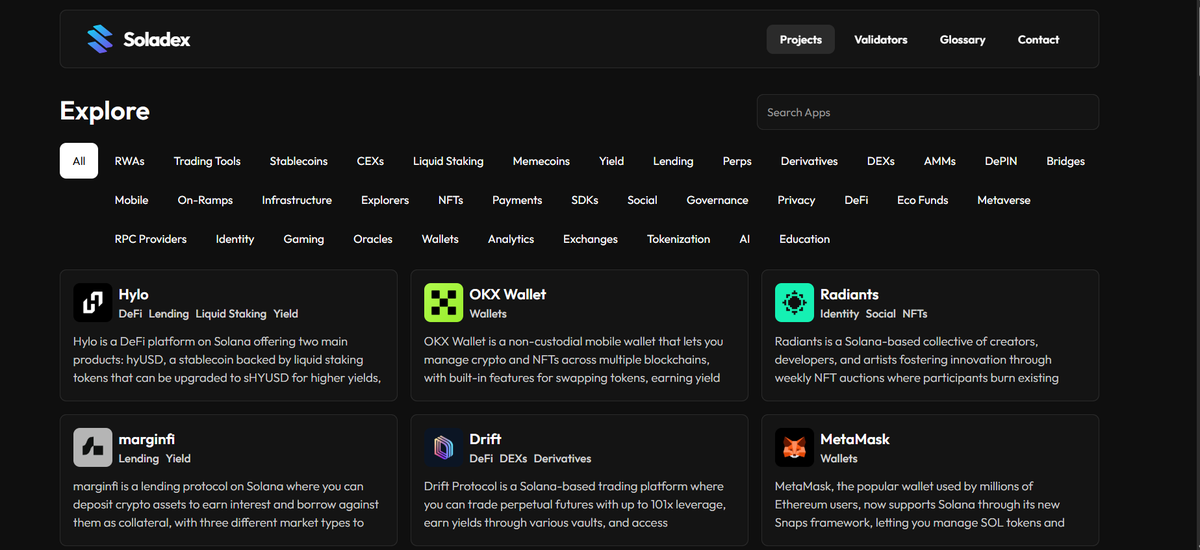Image resolution: width=1200 pixels, height=550 pixels.
Task: Filter by CEXs category
Action: coord(370,161)
